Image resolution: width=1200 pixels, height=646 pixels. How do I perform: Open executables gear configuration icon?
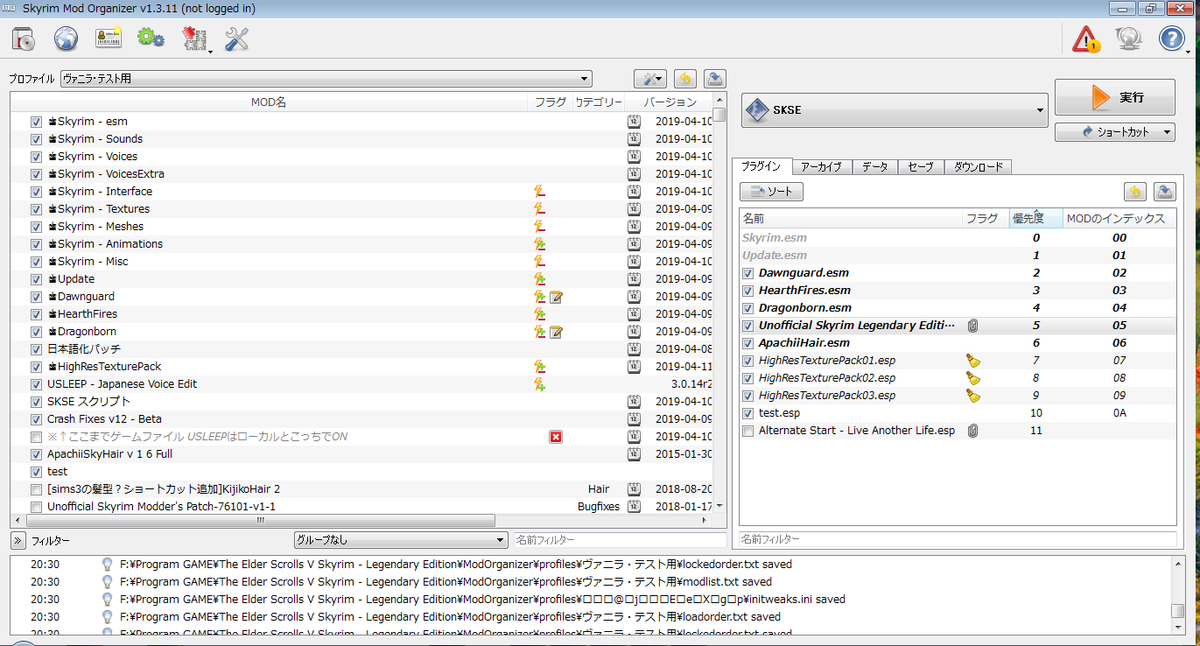pyautogui.click(x=151, y=39)
